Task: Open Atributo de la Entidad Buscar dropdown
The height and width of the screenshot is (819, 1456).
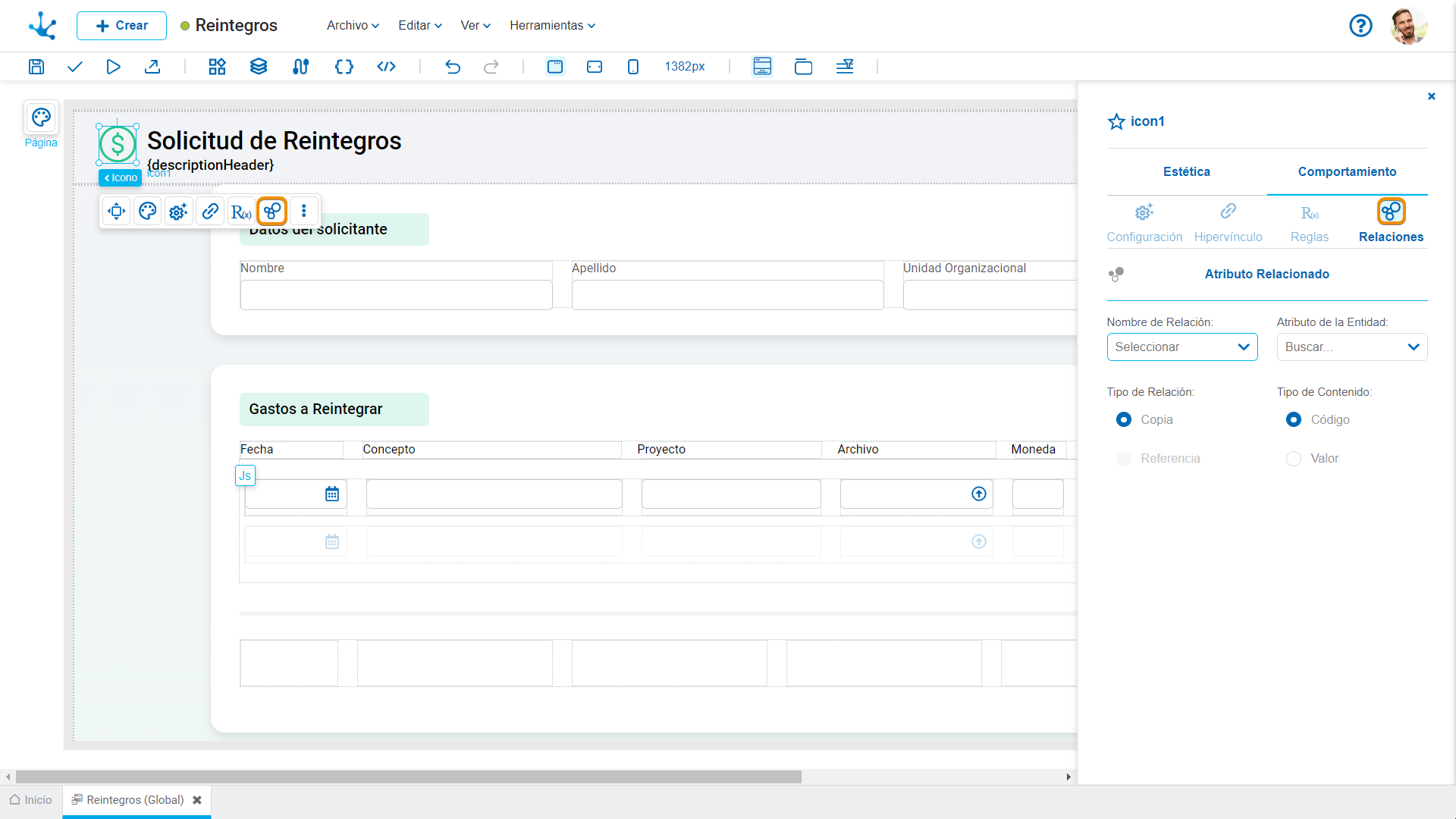Action: (x=1352, y=347)
